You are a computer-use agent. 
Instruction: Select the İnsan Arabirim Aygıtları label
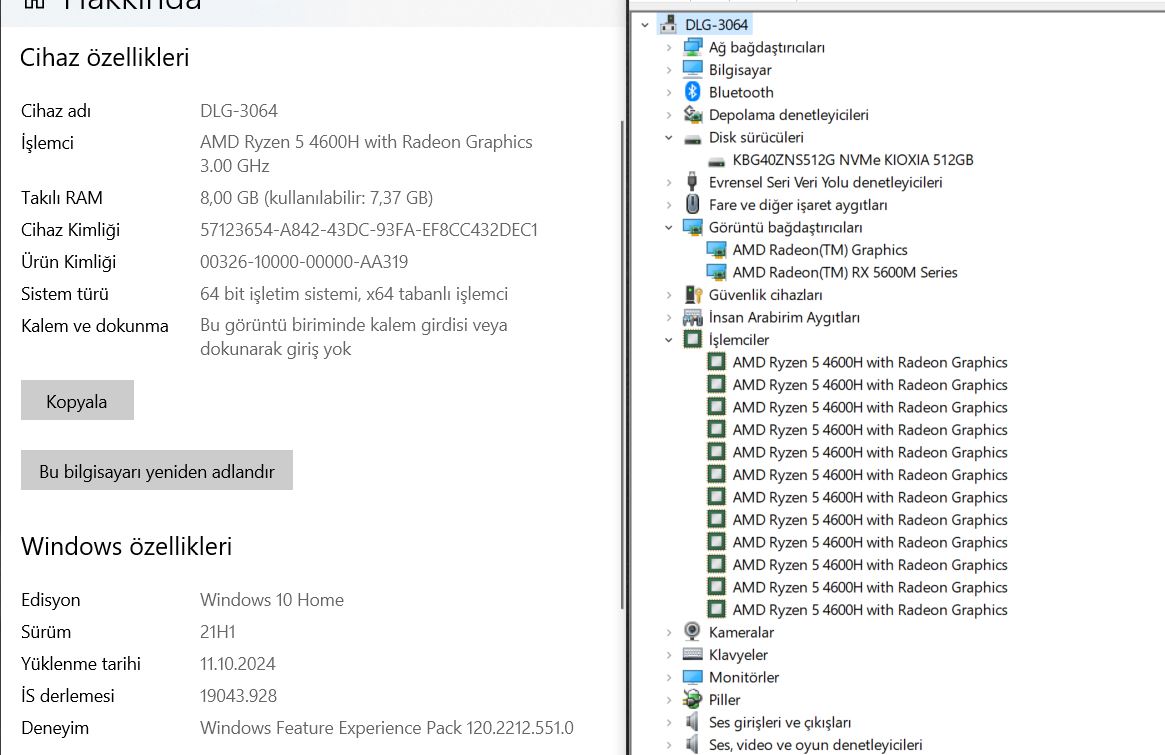[x=784, y=317]
